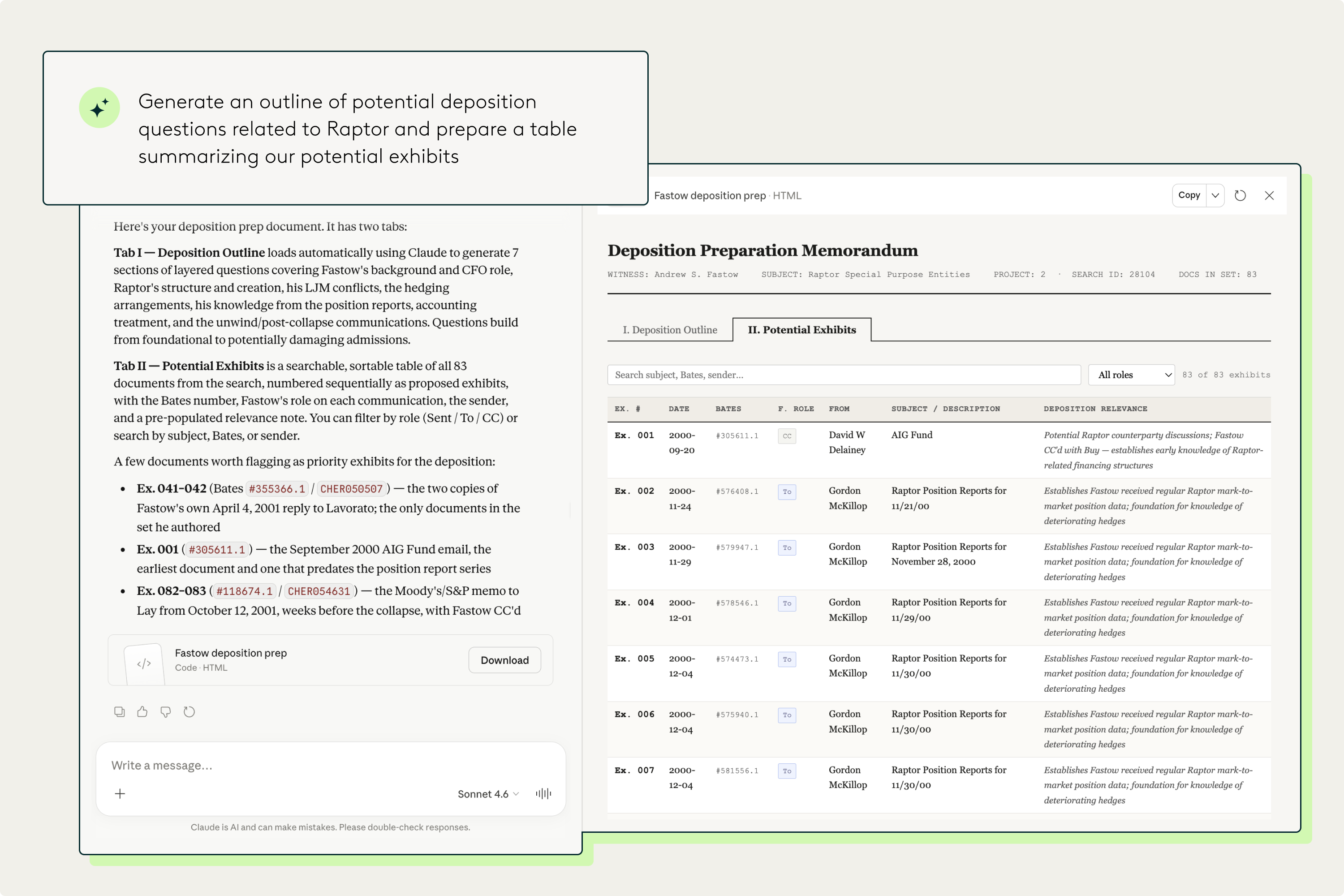This screenshot has height=896, width=1344.
Task: Click the Fastow deposition prep panel title
Action: 710,195
